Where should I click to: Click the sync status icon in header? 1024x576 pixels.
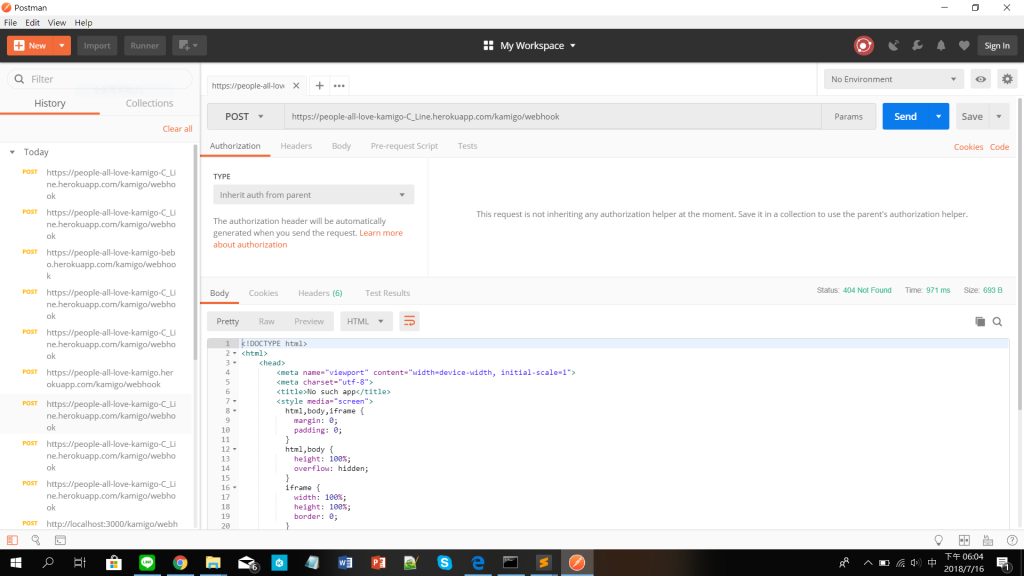click(863, 46)
